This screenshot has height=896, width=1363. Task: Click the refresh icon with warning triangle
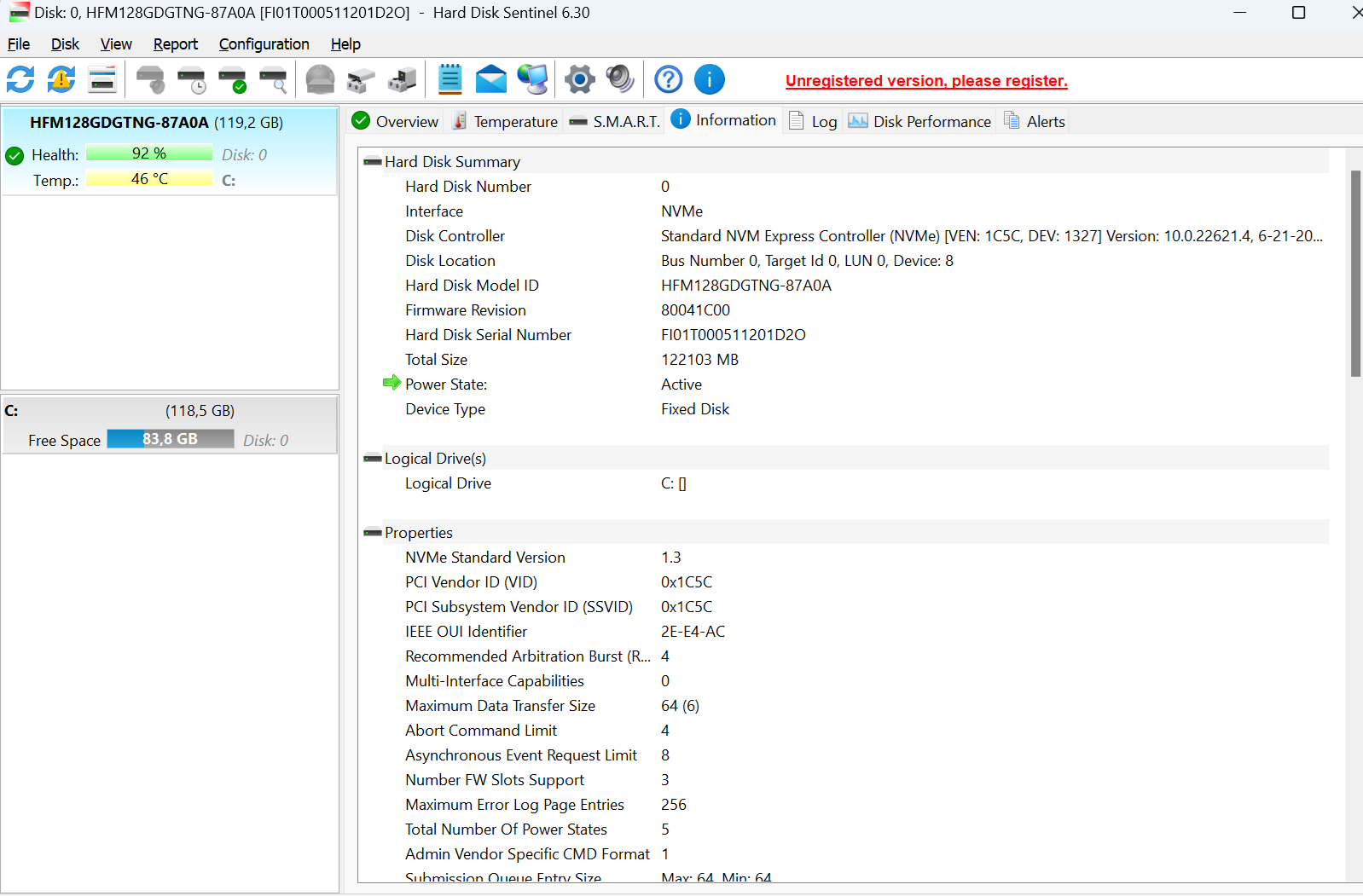[x=61, y=80]
